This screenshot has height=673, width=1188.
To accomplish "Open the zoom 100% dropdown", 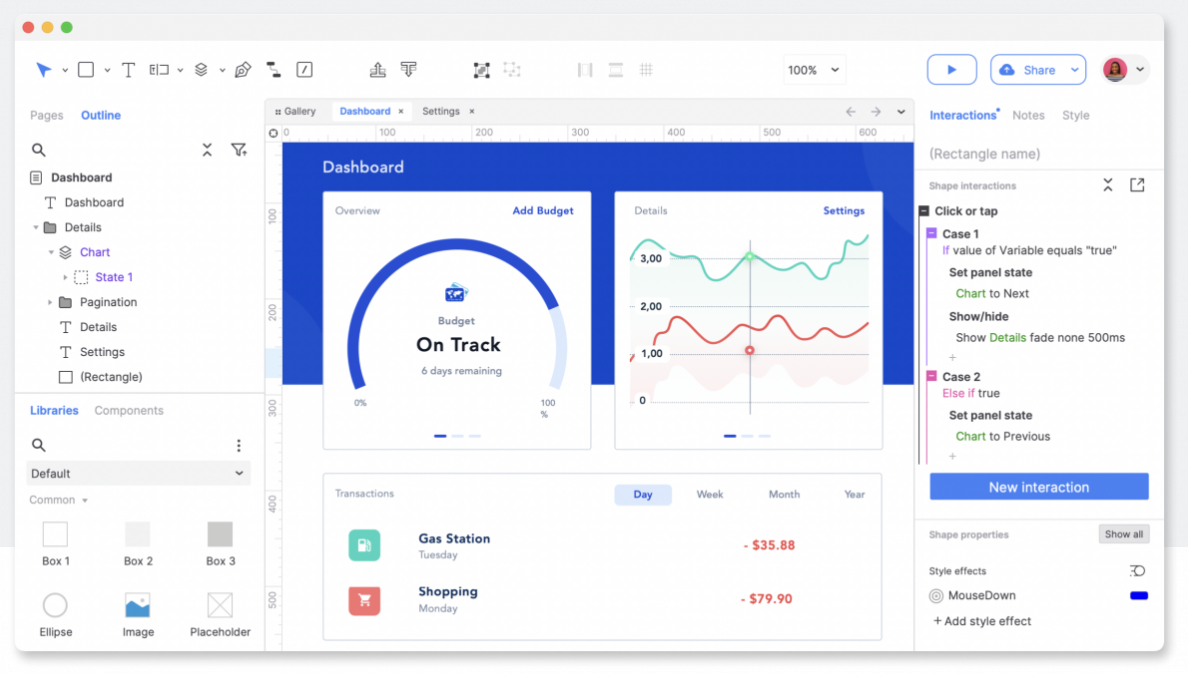I will [x=813, y=70].
